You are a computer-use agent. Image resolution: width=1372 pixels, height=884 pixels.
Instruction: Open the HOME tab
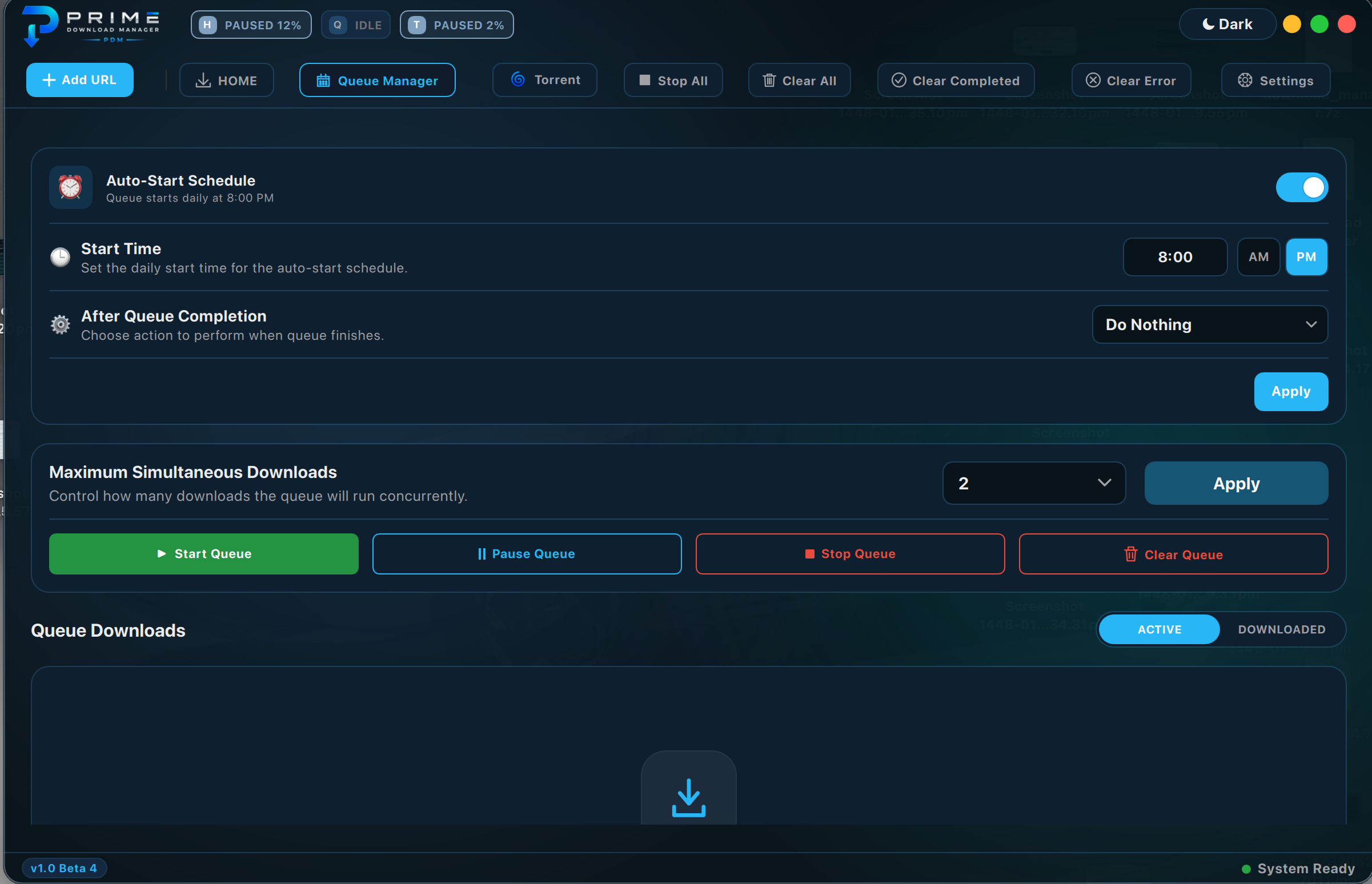pyautogui.click(x=227, y=80)
